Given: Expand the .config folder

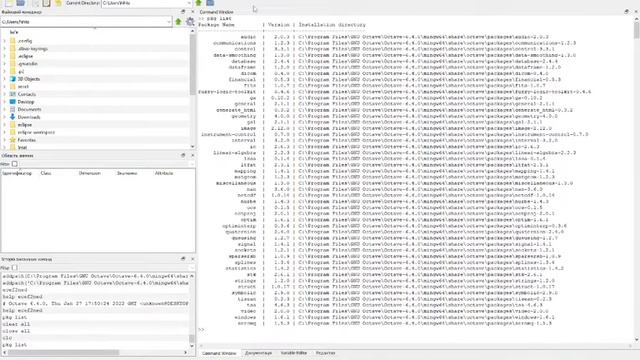Looking at the screenshot, I should (x=4, y=41).
